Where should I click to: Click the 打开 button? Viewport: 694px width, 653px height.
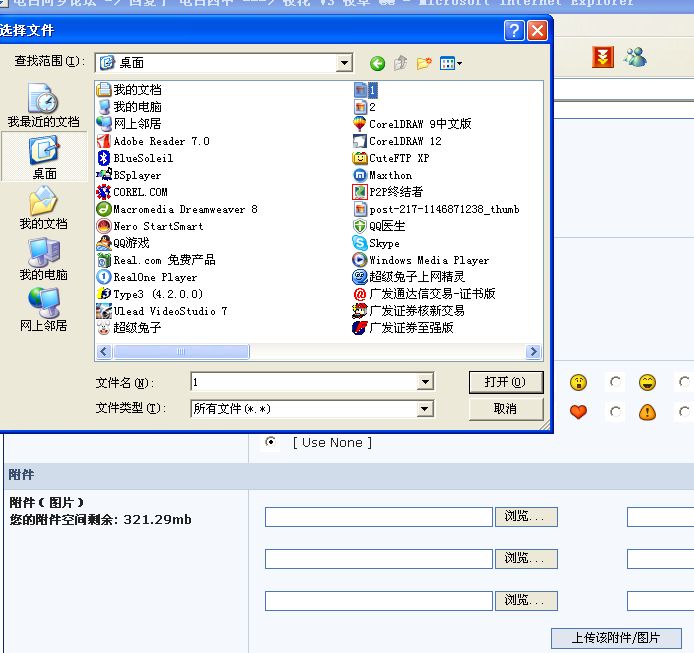point(505,382)
